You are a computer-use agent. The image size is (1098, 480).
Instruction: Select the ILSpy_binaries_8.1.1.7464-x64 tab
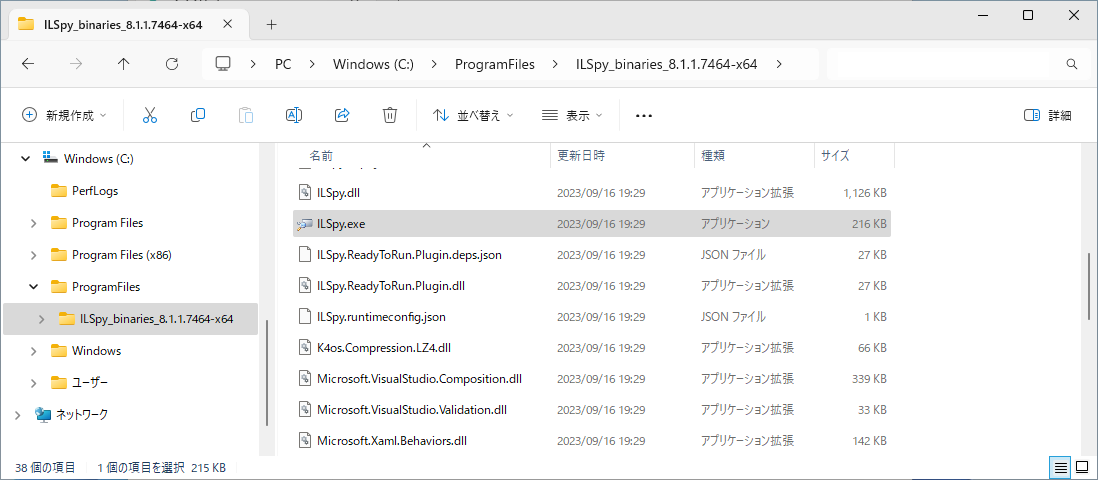coord(128,25)
